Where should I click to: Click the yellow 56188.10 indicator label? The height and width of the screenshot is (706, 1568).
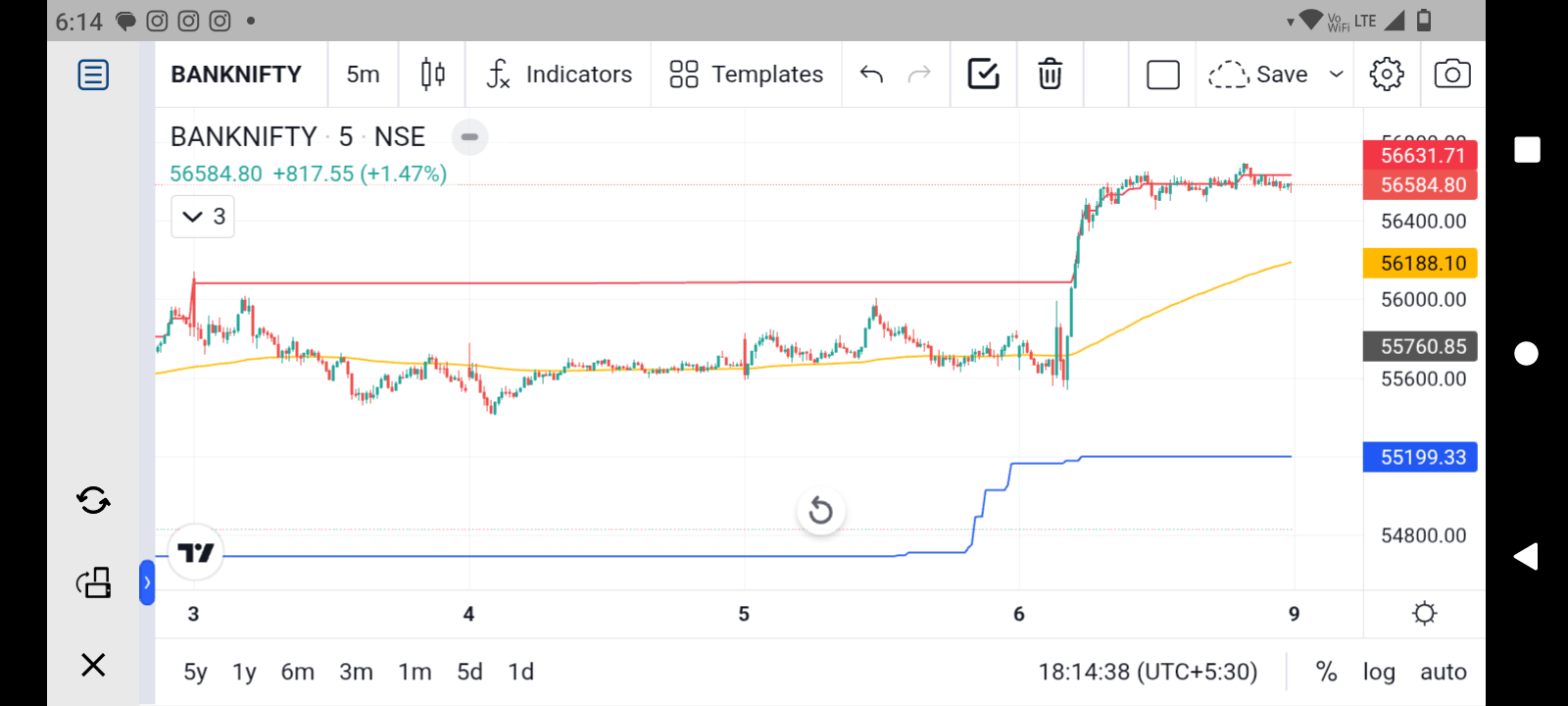[x=1420, y=263]
